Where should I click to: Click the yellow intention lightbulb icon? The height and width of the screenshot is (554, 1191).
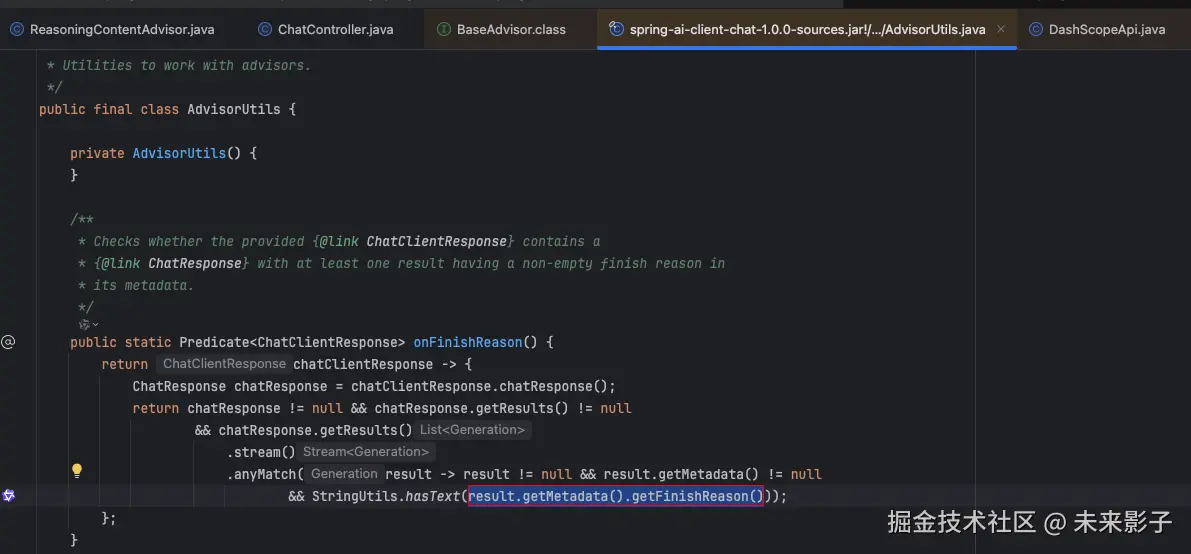coord(77,470)
